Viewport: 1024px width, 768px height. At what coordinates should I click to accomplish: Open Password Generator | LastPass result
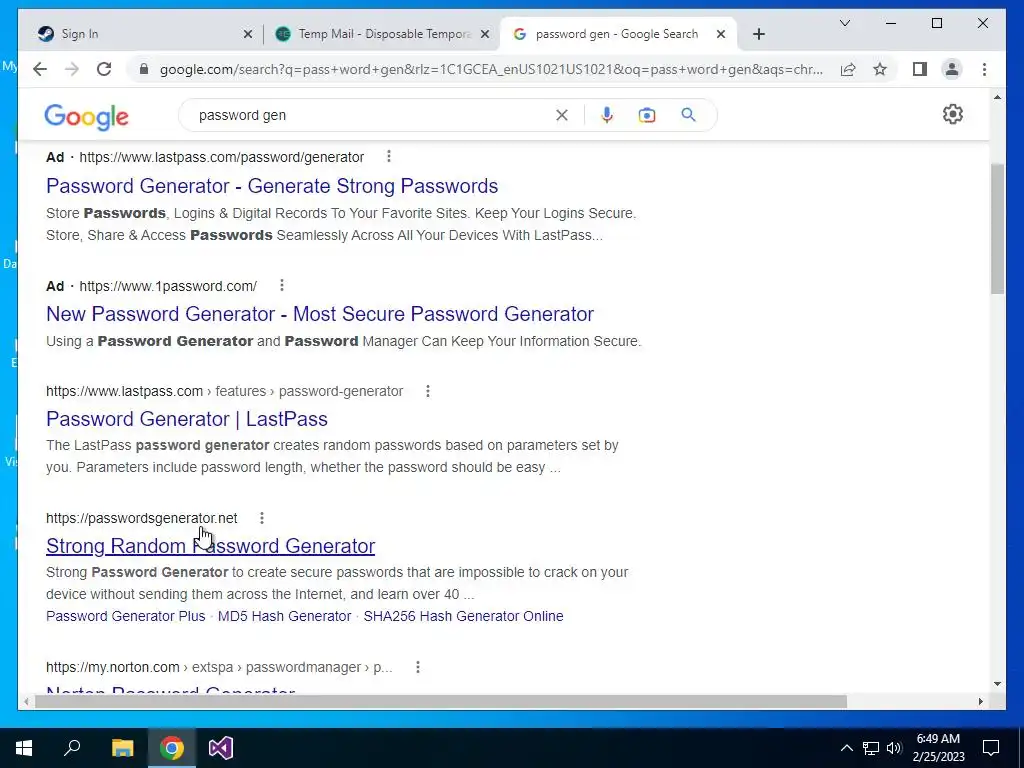[x=187, y=419]
